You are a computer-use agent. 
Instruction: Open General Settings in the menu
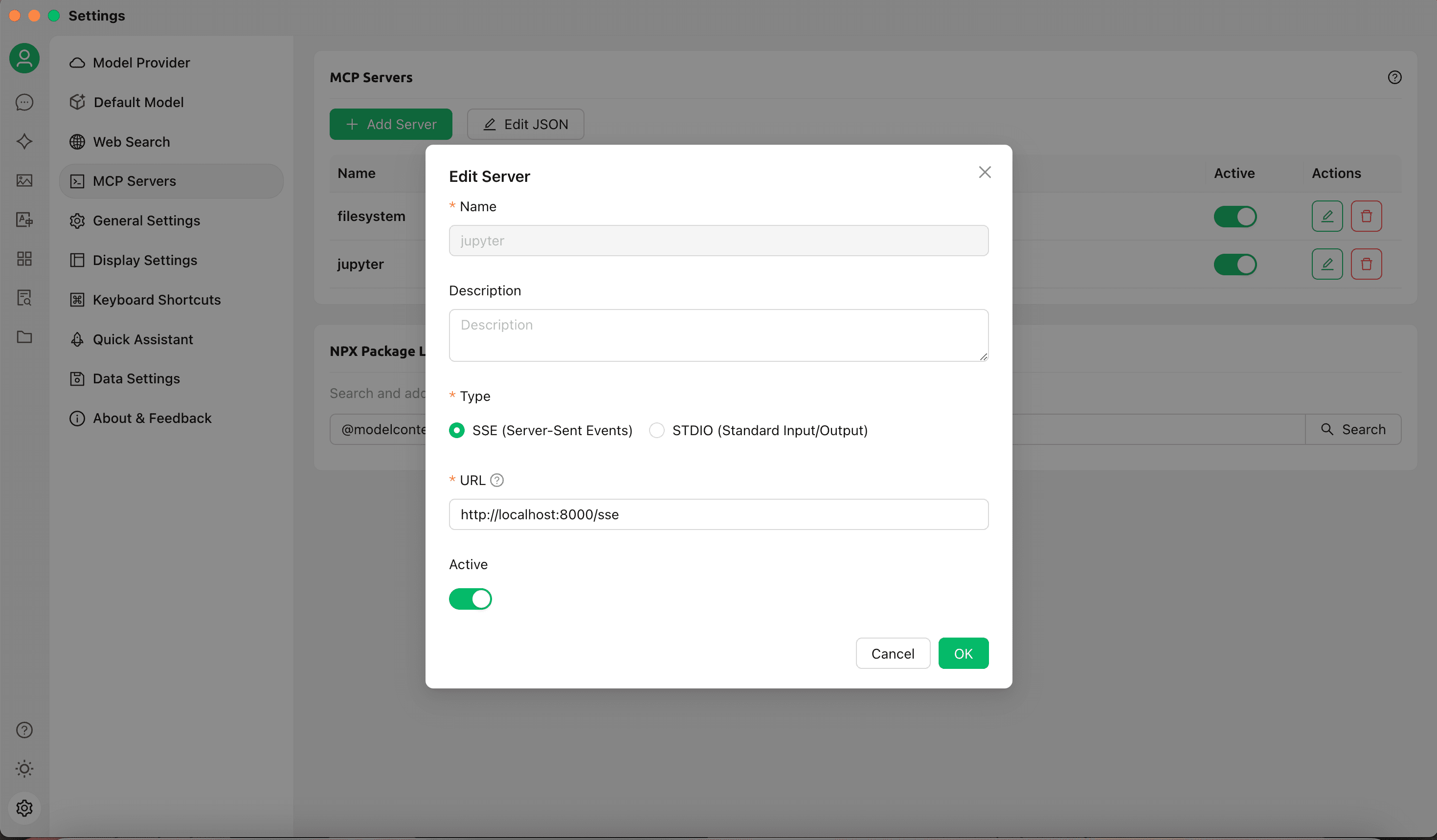point(146,221)
